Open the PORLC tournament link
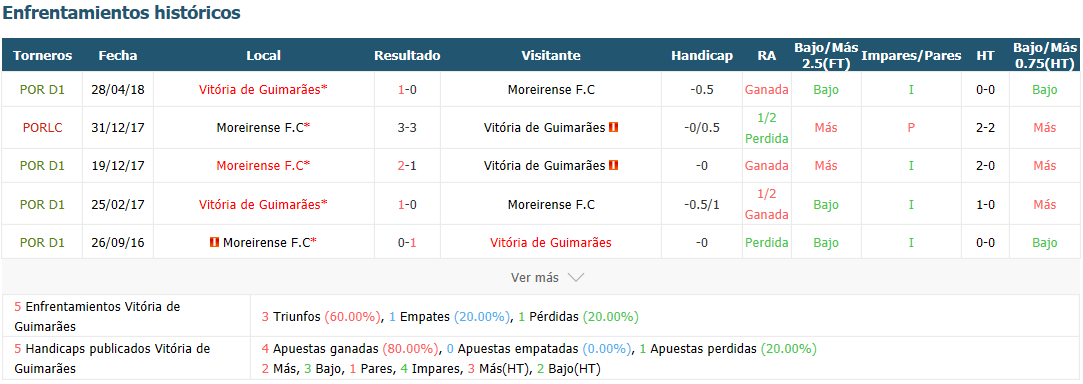Screen dimensions: 1083x384 click(x=42, y=128)
